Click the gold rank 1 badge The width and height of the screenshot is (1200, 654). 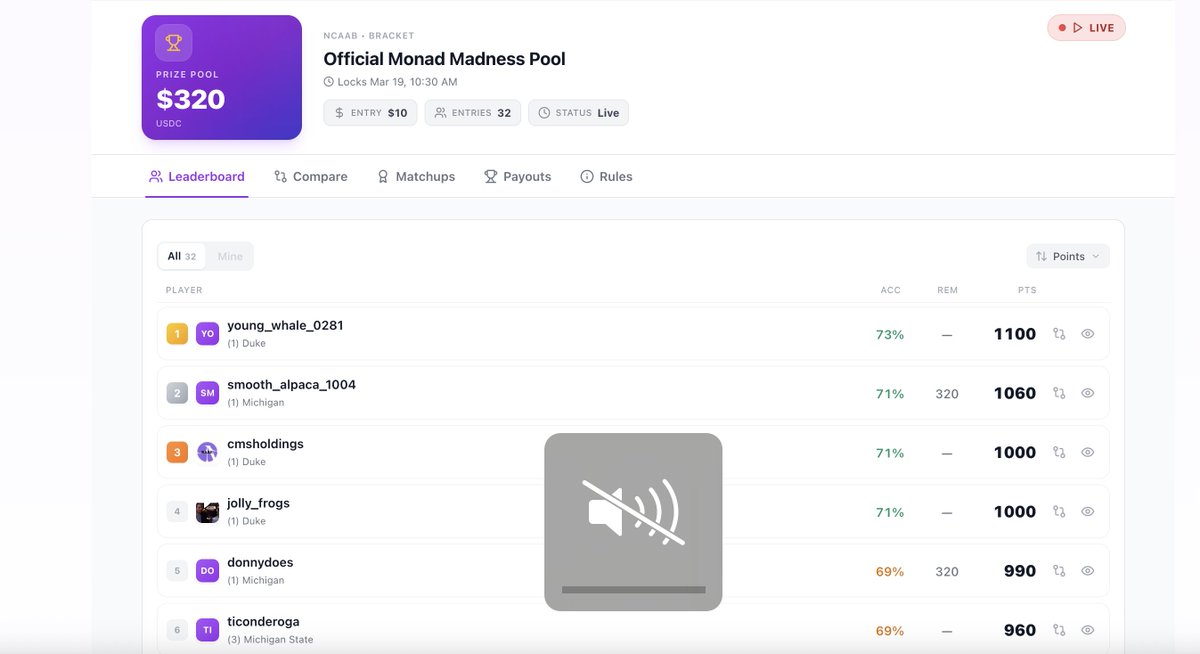point(177,334)
